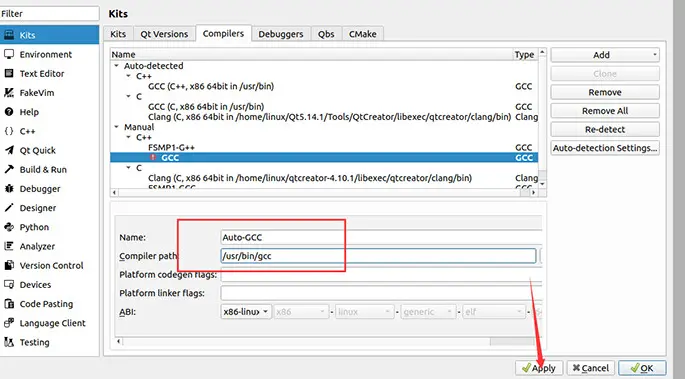Viewport: 685px width, 379px height.
Task: Open the Code Pasting icon
Action: [x=9, y=304]
